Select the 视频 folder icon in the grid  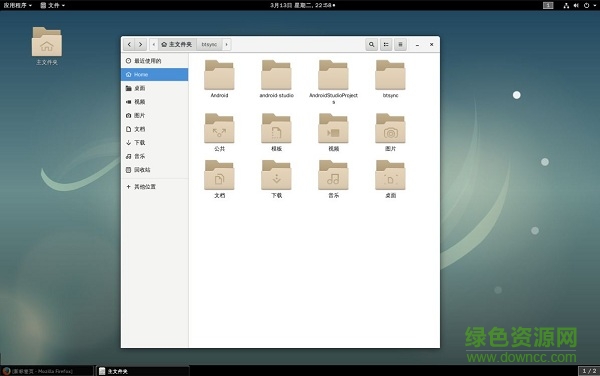333,128
